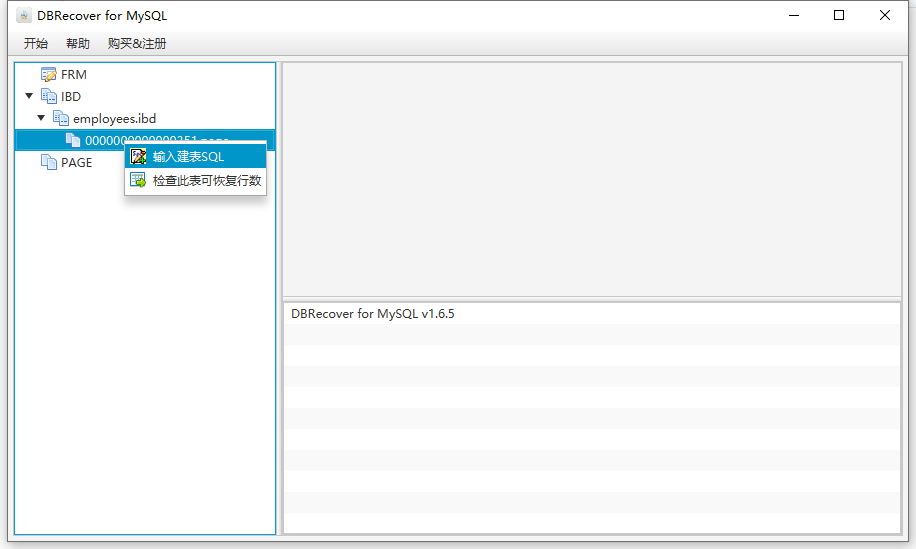Open the 帮助 menu
916x549 pixels.
pyautogui.click(x=78, y=43)
